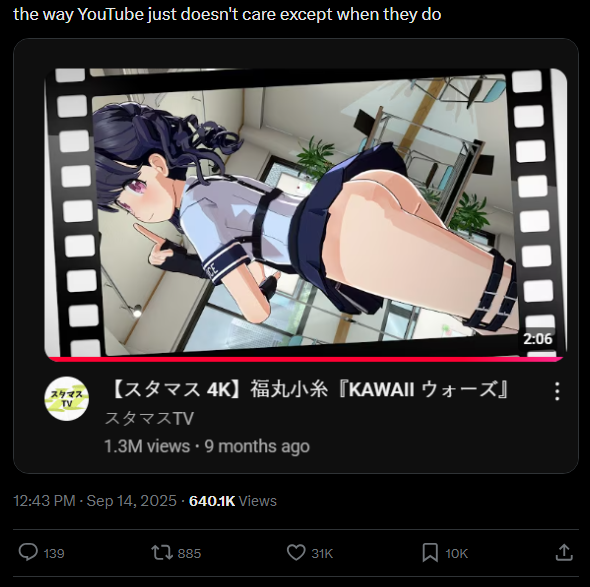This screenshot has width=590, height=587.
Task: Select the tweet text about YouTube
Action: coord(227,14)
